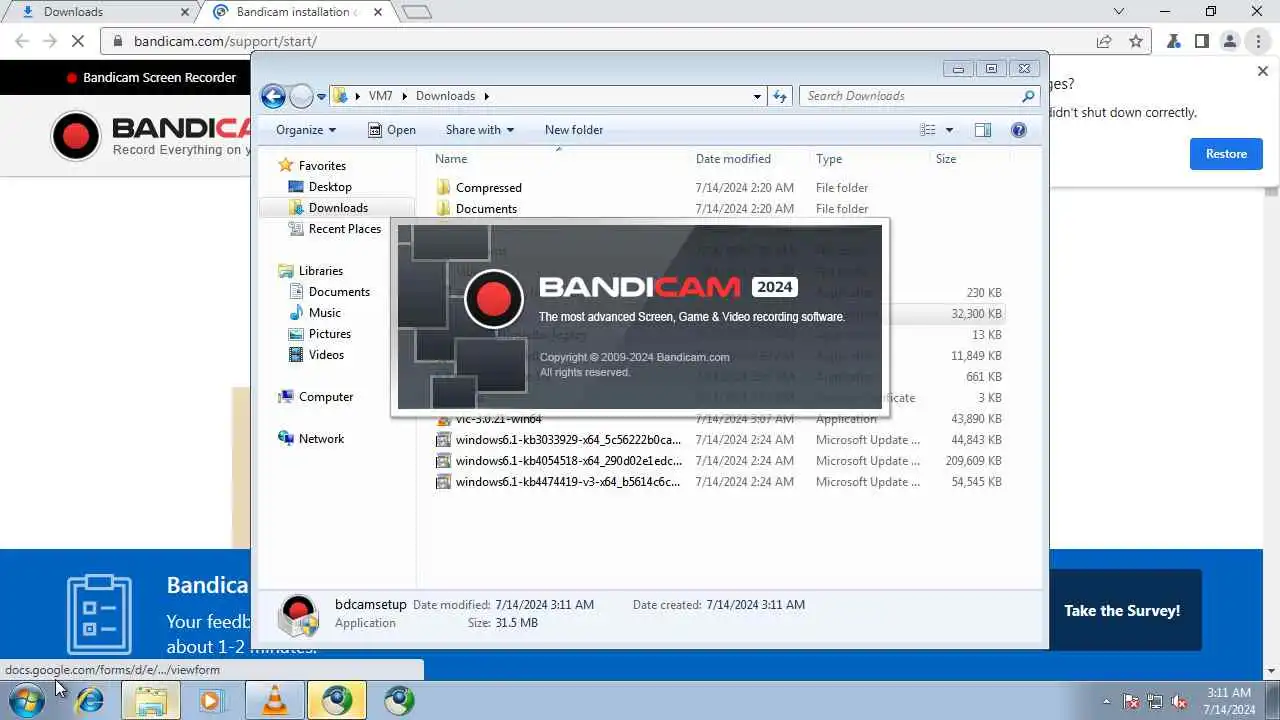Change the view with the Explorer view icon
1280x720 pixels.
click(x=928, y=130)
